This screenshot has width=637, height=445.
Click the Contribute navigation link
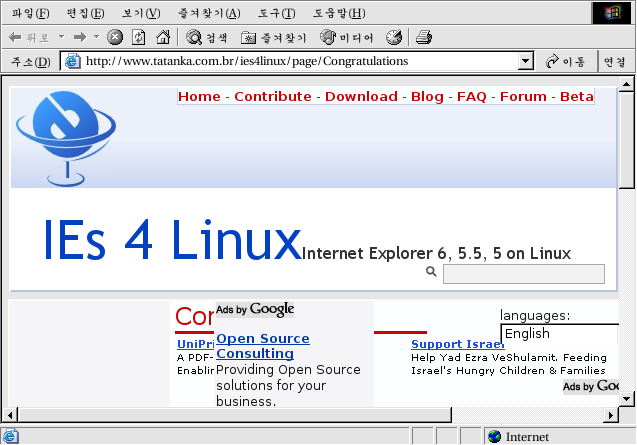[x=273, y=97]
